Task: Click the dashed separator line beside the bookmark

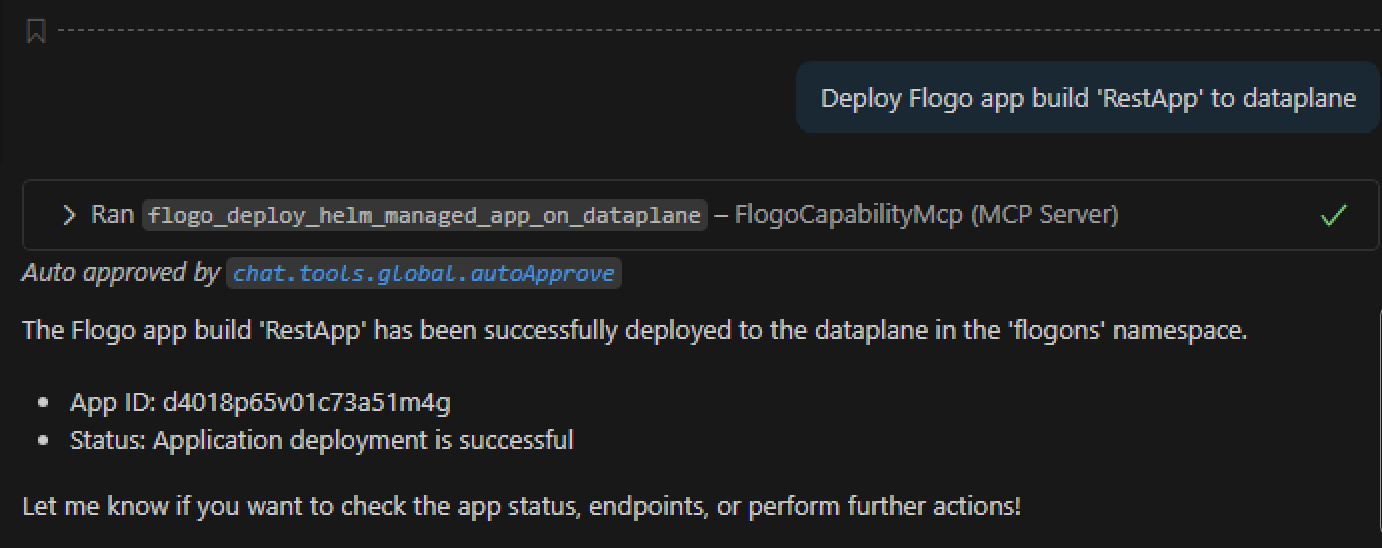Action: [700, 31]
